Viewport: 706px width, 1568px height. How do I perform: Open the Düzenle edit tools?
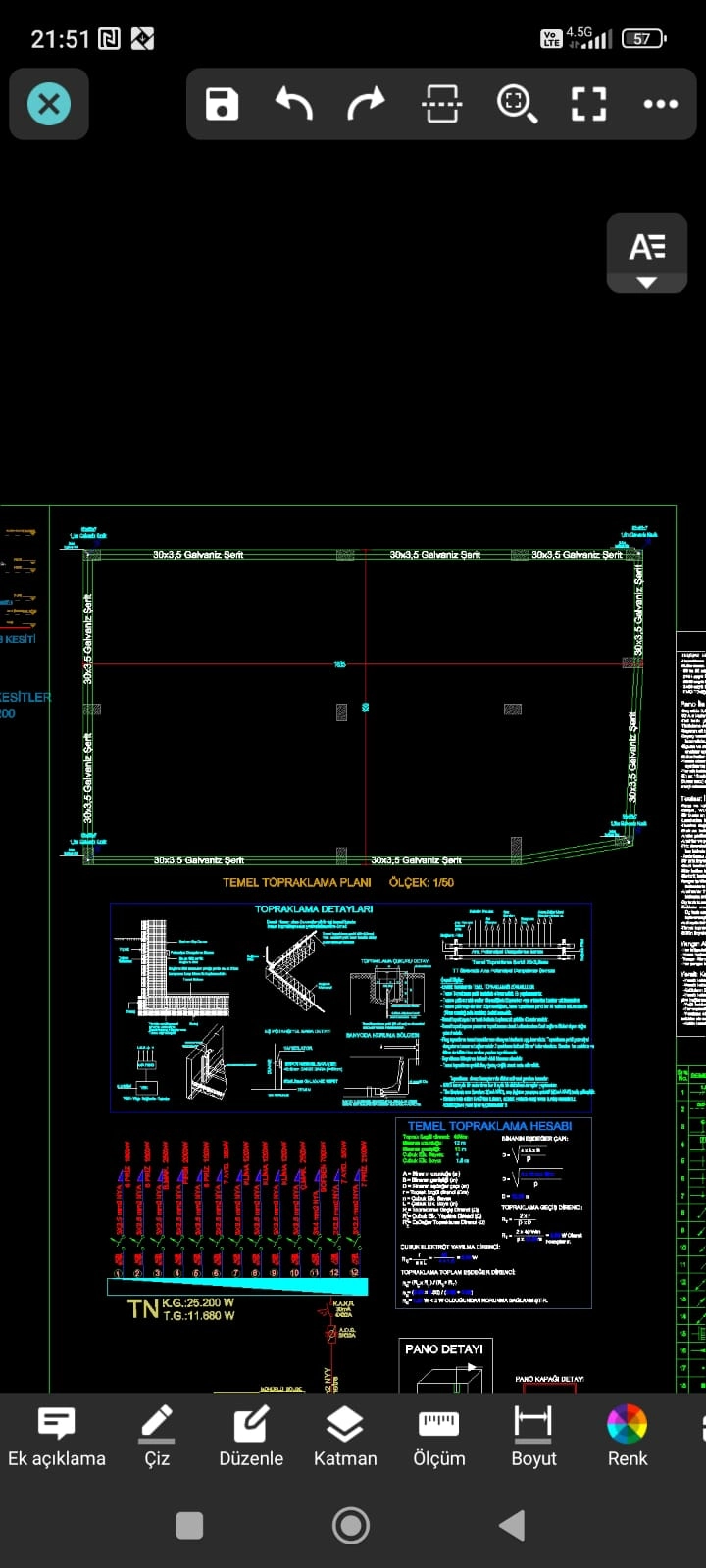pos(251,1437)
